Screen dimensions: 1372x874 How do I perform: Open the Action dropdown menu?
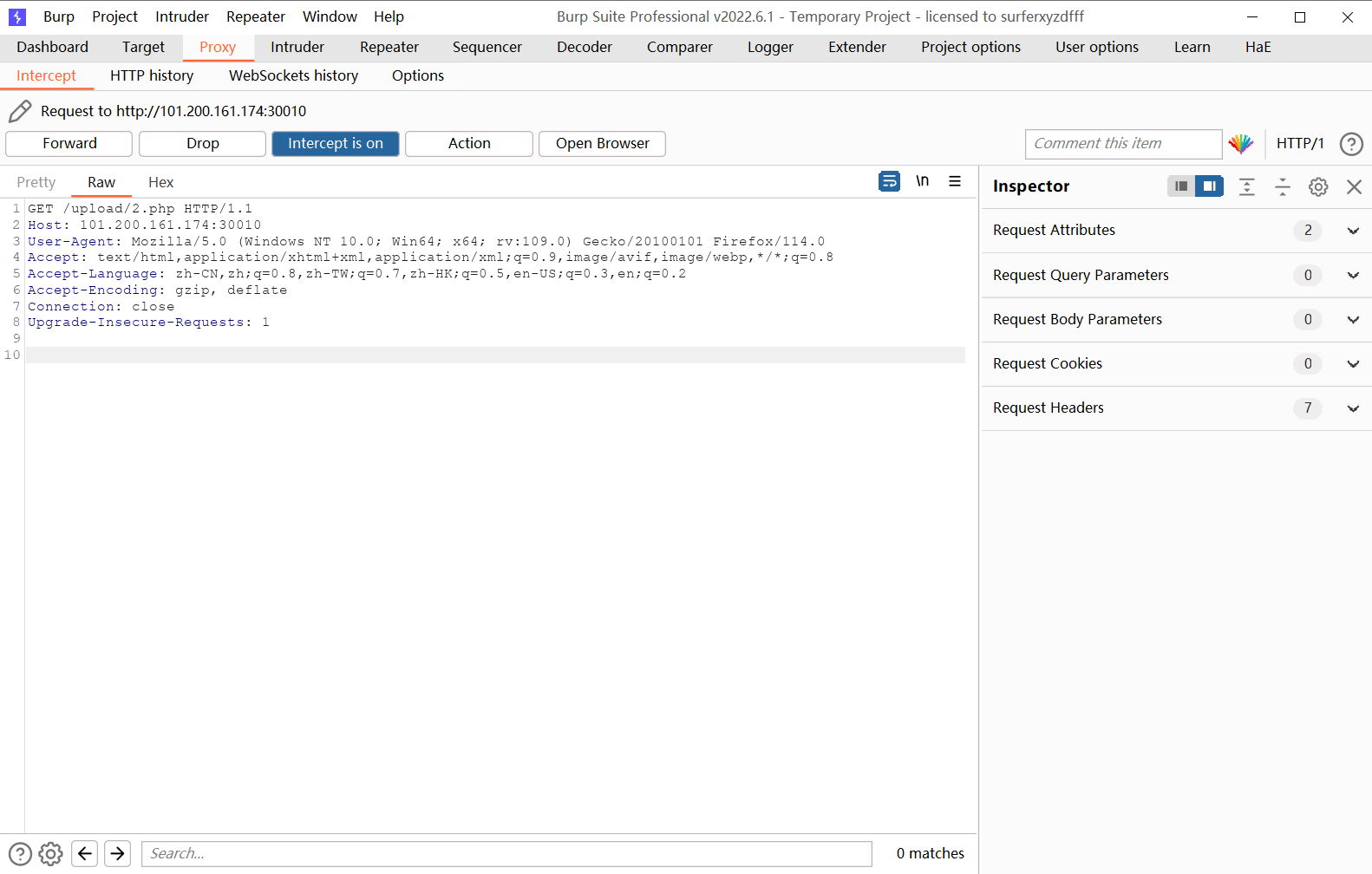click(469, 144)
